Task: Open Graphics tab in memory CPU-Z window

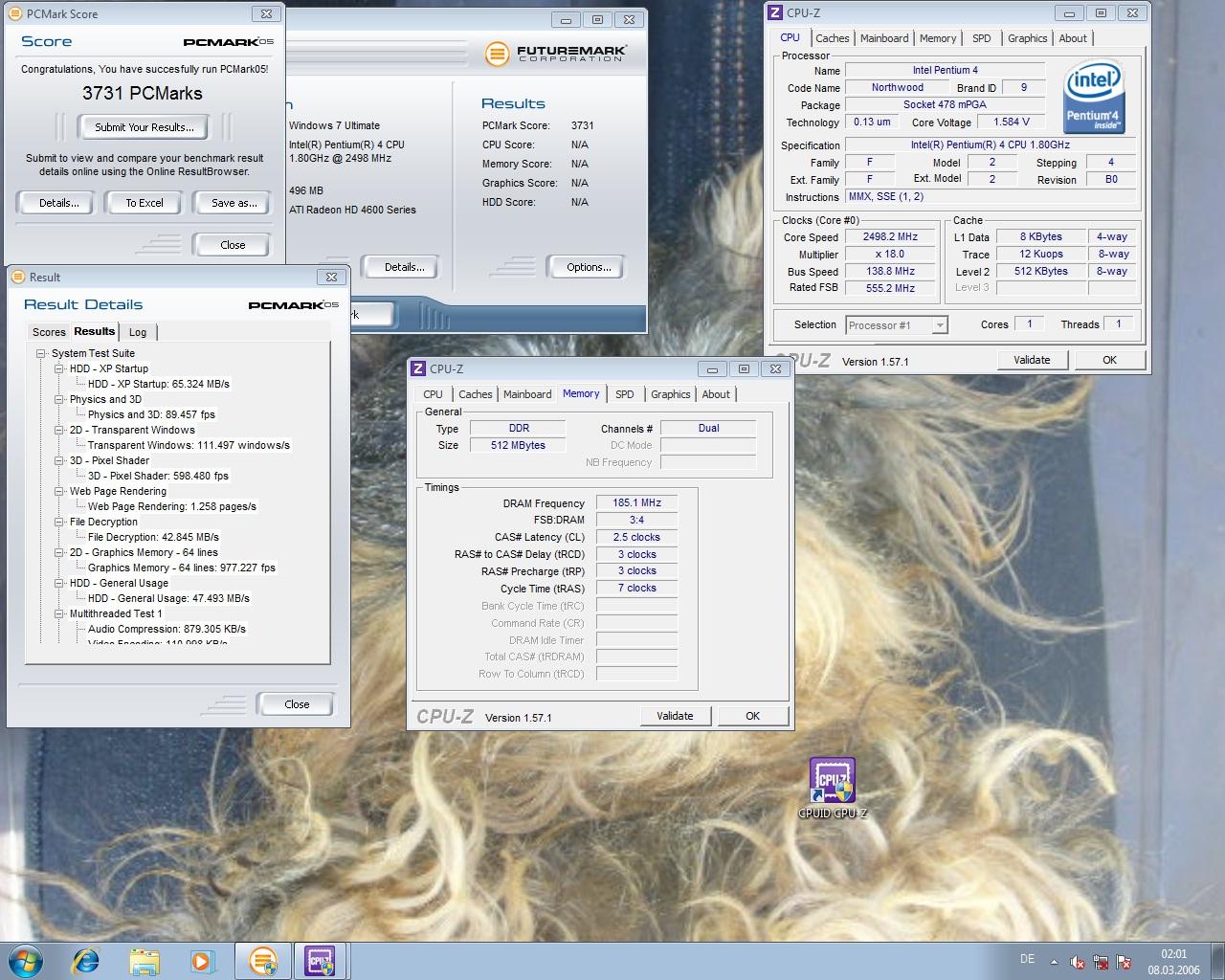Action: click(671, 394)
